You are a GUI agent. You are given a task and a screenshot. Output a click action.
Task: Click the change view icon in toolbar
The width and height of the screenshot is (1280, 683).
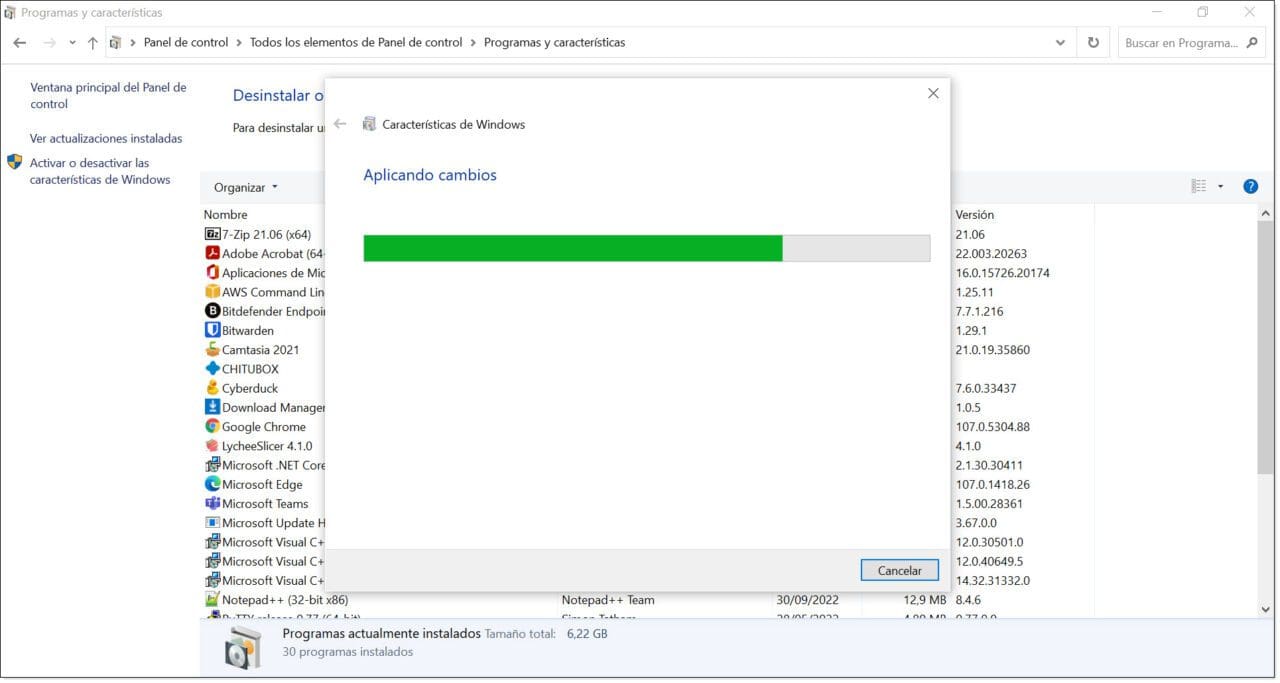pyautogui.click(x=1198, y=186)
